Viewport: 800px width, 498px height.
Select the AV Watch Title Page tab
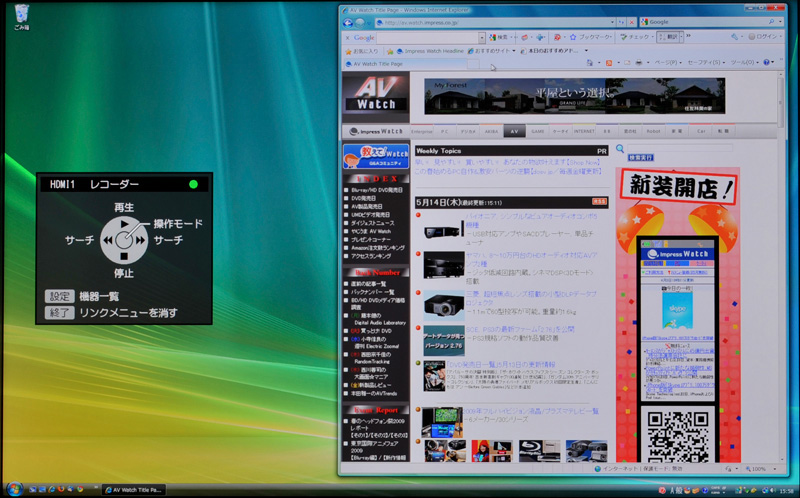(405, 64)
